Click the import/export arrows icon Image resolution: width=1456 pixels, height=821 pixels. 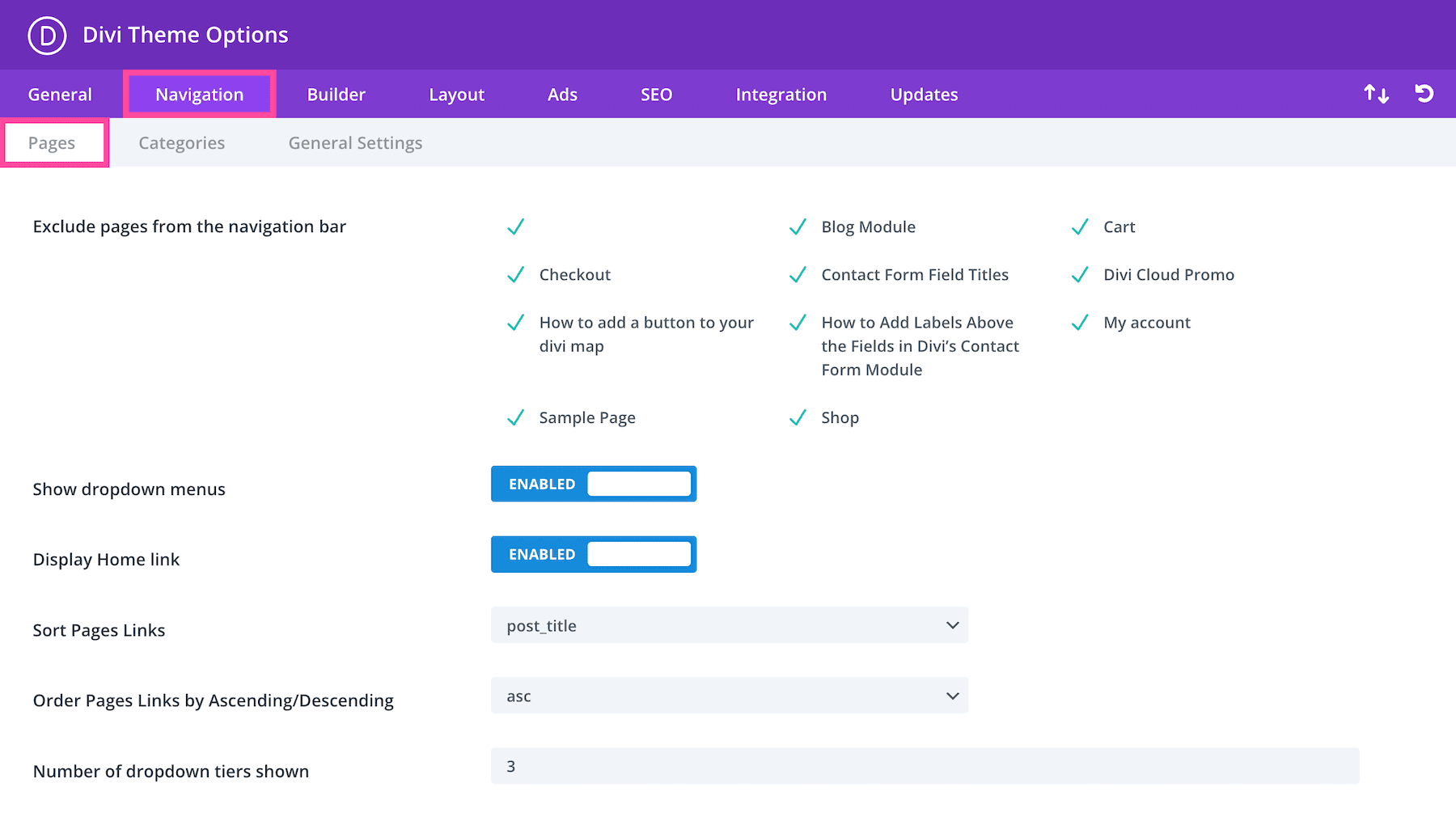click(1376, 94)
